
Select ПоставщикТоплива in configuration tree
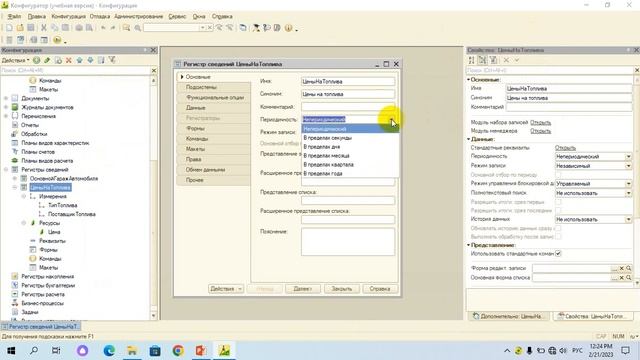(72, 214)
